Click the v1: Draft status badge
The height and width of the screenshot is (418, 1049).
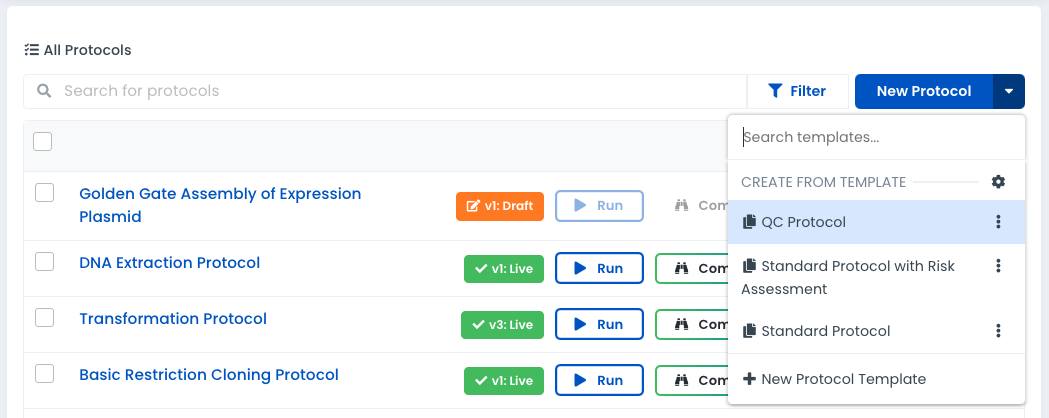pyautogui.click(x=500, y=206)
